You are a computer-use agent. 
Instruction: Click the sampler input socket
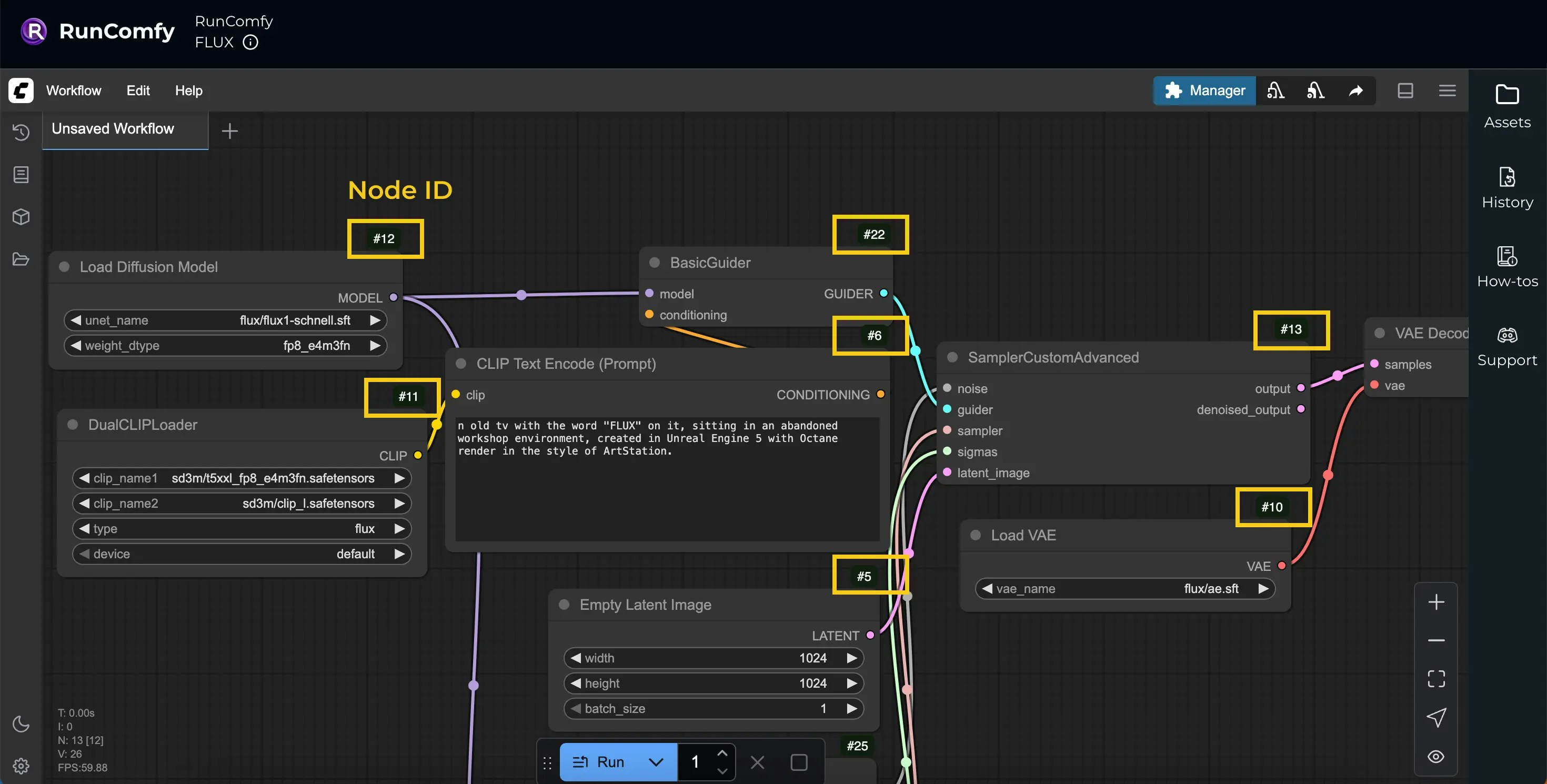(x=947, y=430)
